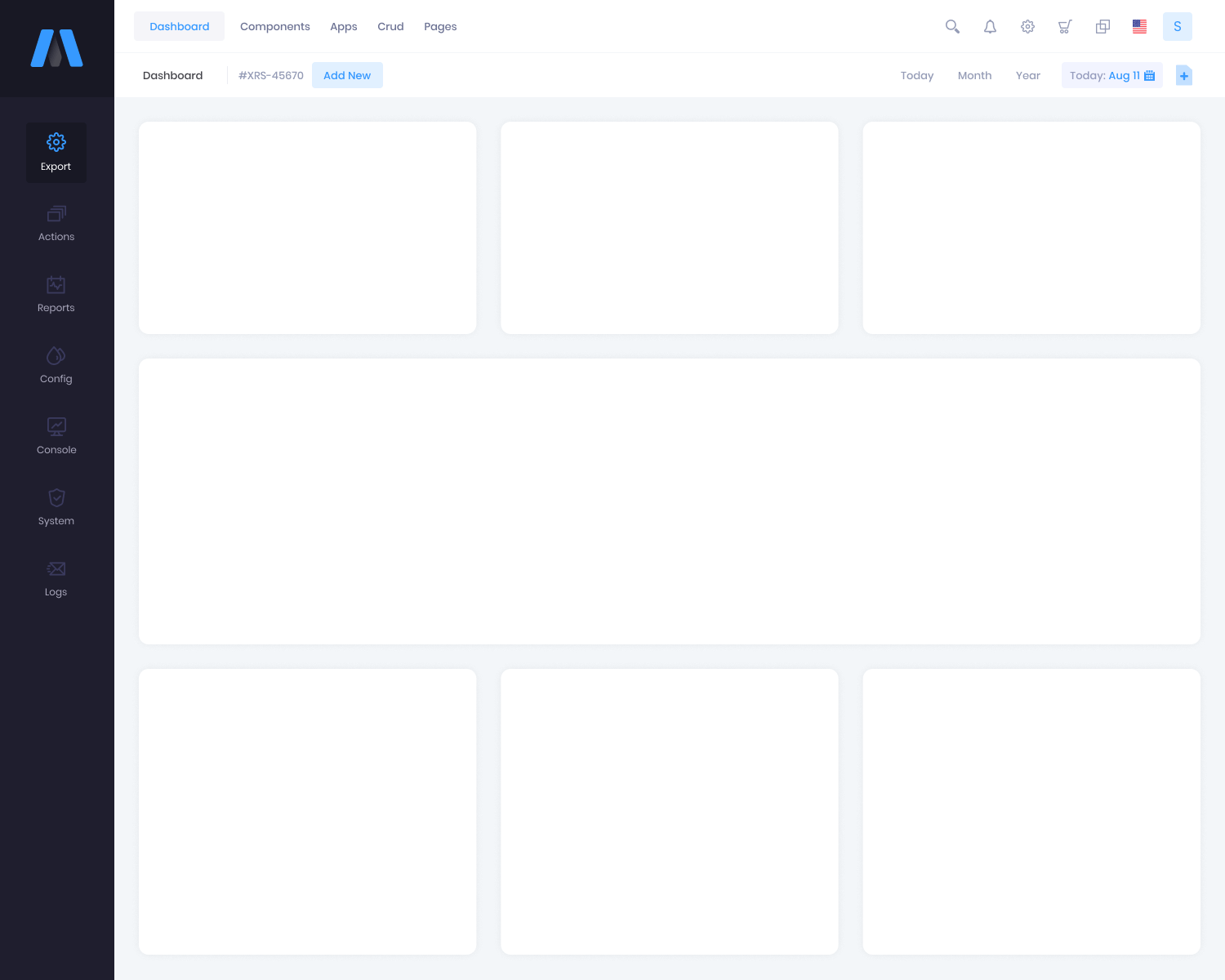Select System shield icon in sidebar
The image size is (1225, 980).
[56, 508]
